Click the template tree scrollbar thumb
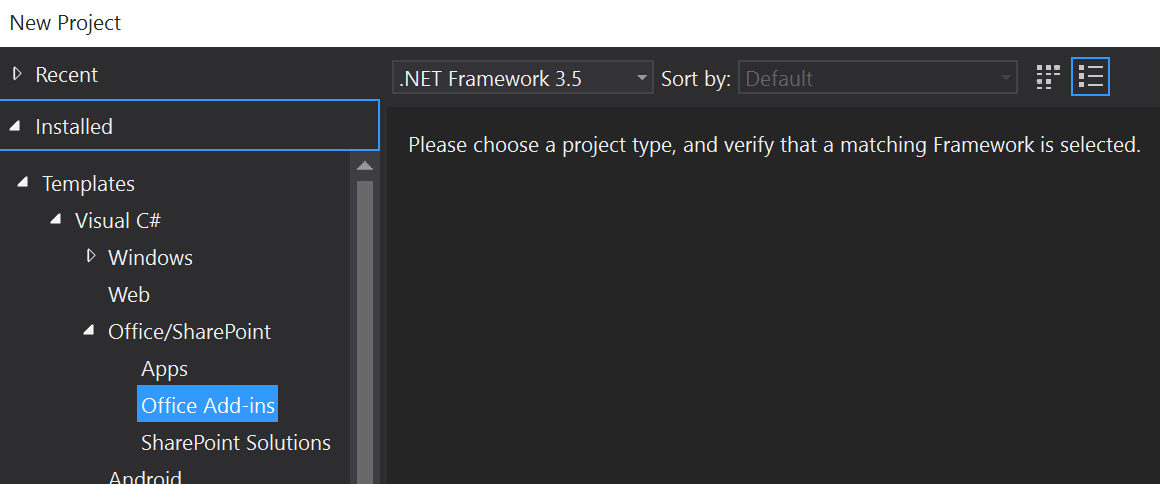The height and width of the screenshot is (484, 1160). [x=365, y=332]
